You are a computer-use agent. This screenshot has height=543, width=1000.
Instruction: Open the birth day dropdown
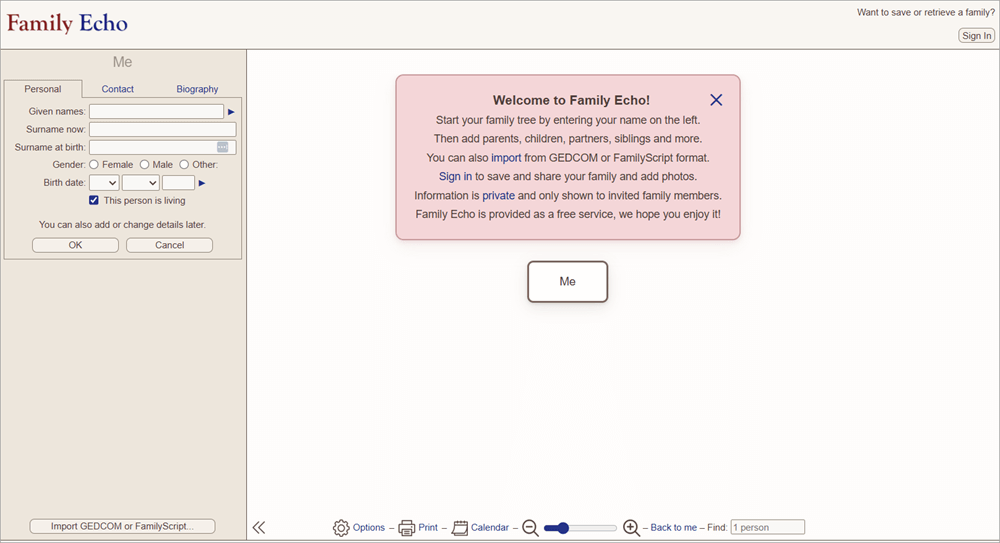click(x=104, y=182)
